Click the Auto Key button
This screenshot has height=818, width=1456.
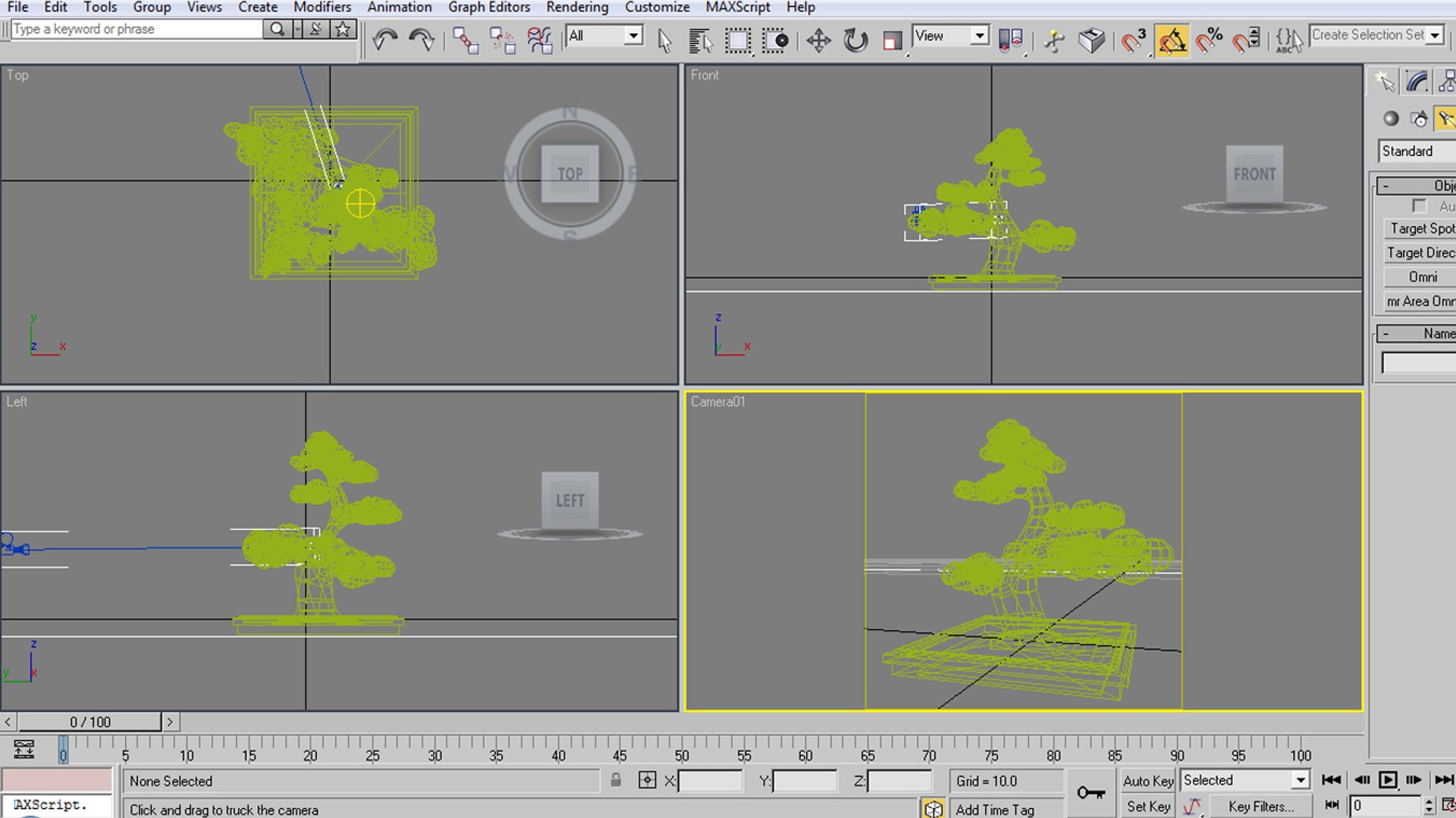click(x=1148, y=781)
